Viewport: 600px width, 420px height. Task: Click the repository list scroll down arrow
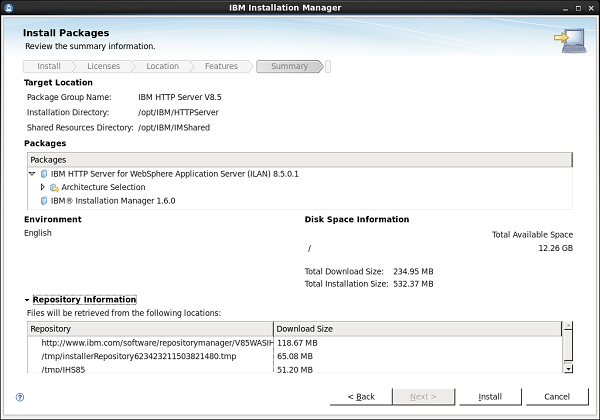pos(569,369)
